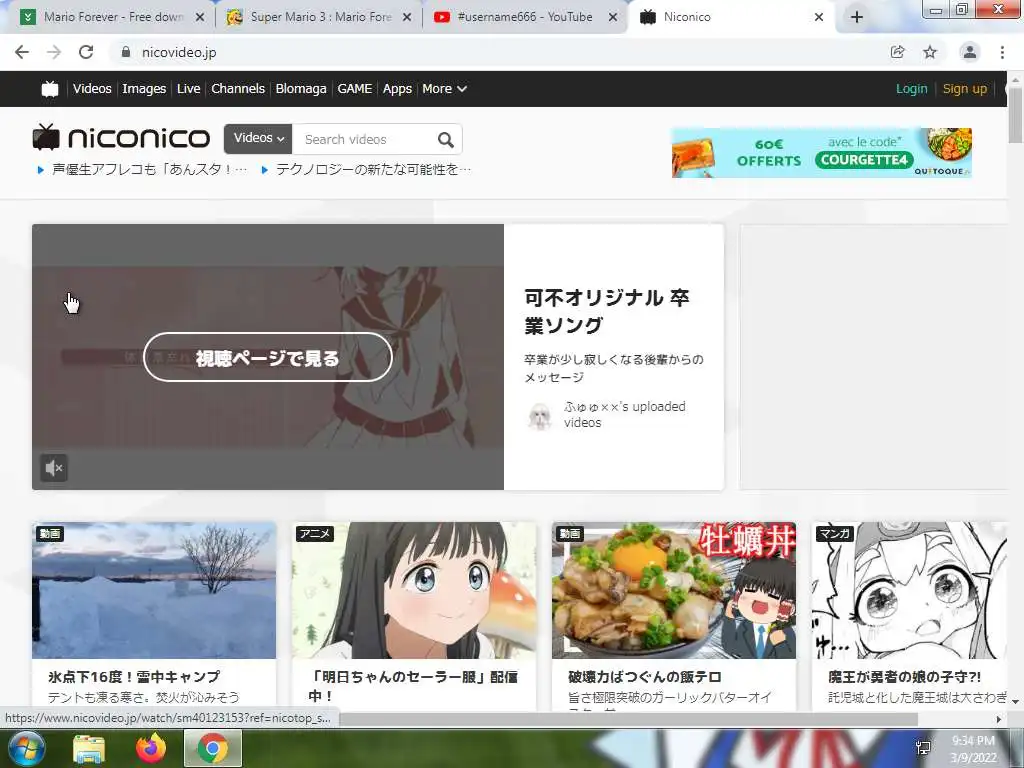Open Chrome three-dot menu
This screenshot has width=1024, height=768.
coord(1002,52)
